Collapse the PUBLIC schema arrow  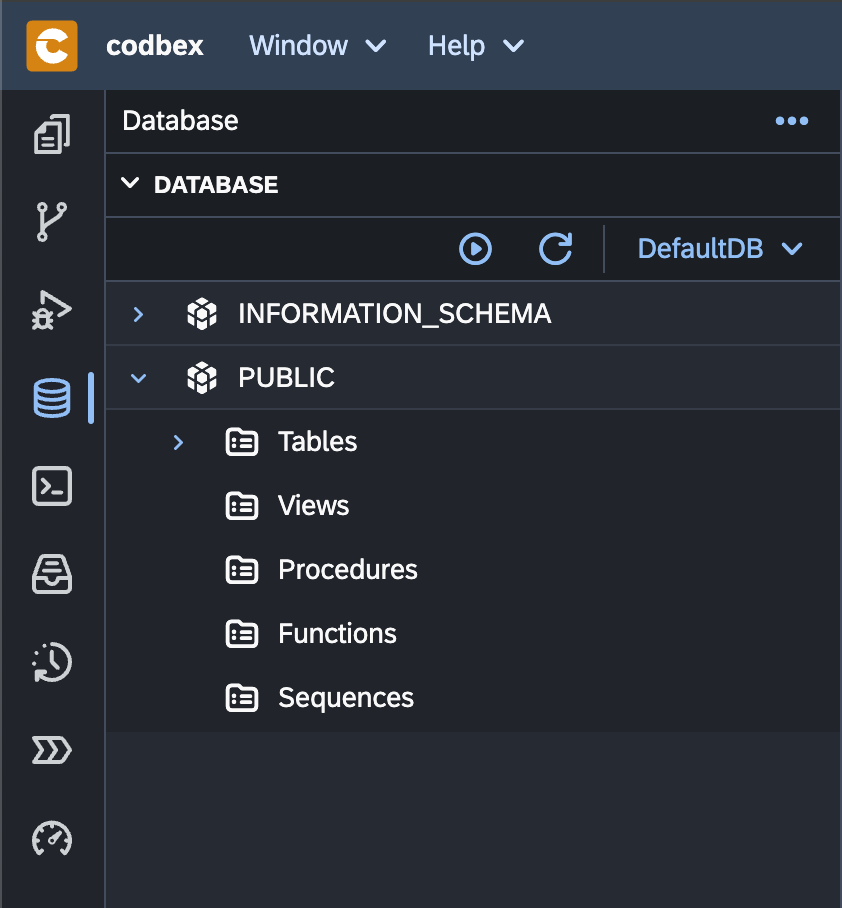pyautogui.click(x=138, y=378)
